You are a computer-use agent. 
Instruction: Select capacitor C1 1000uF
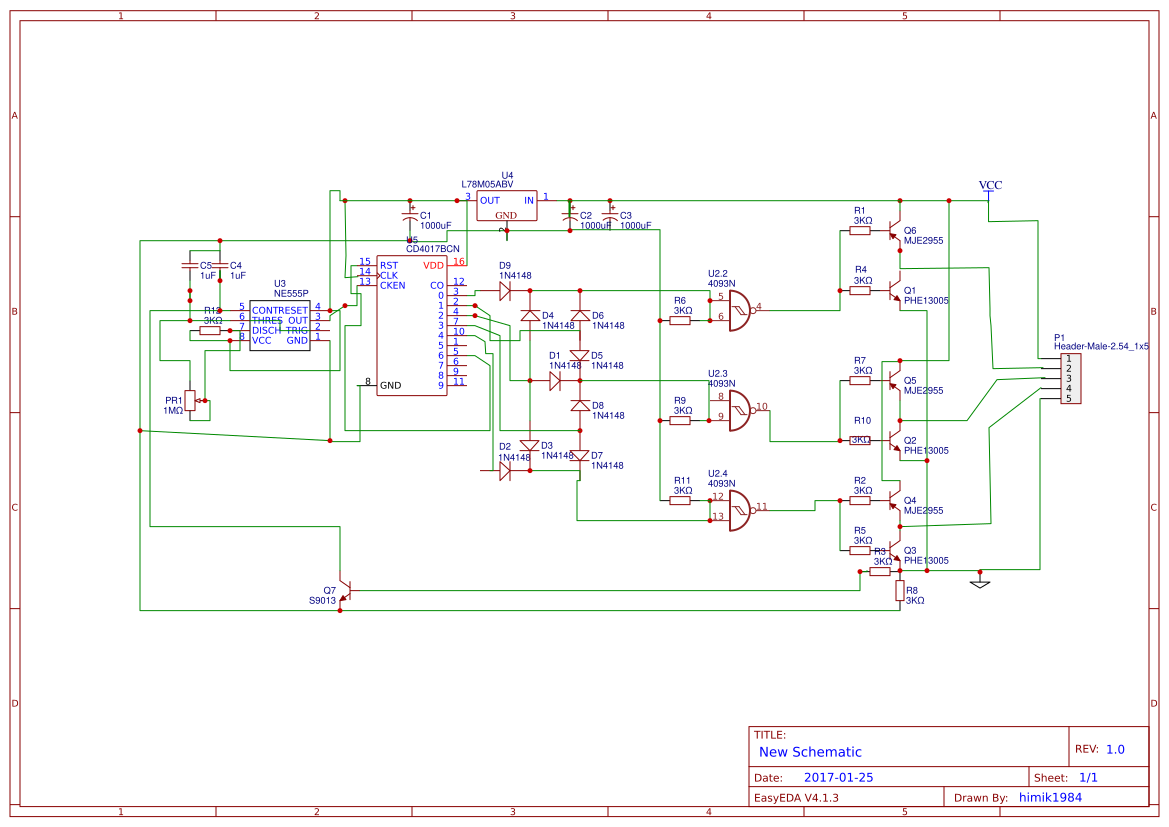point(409,218)
